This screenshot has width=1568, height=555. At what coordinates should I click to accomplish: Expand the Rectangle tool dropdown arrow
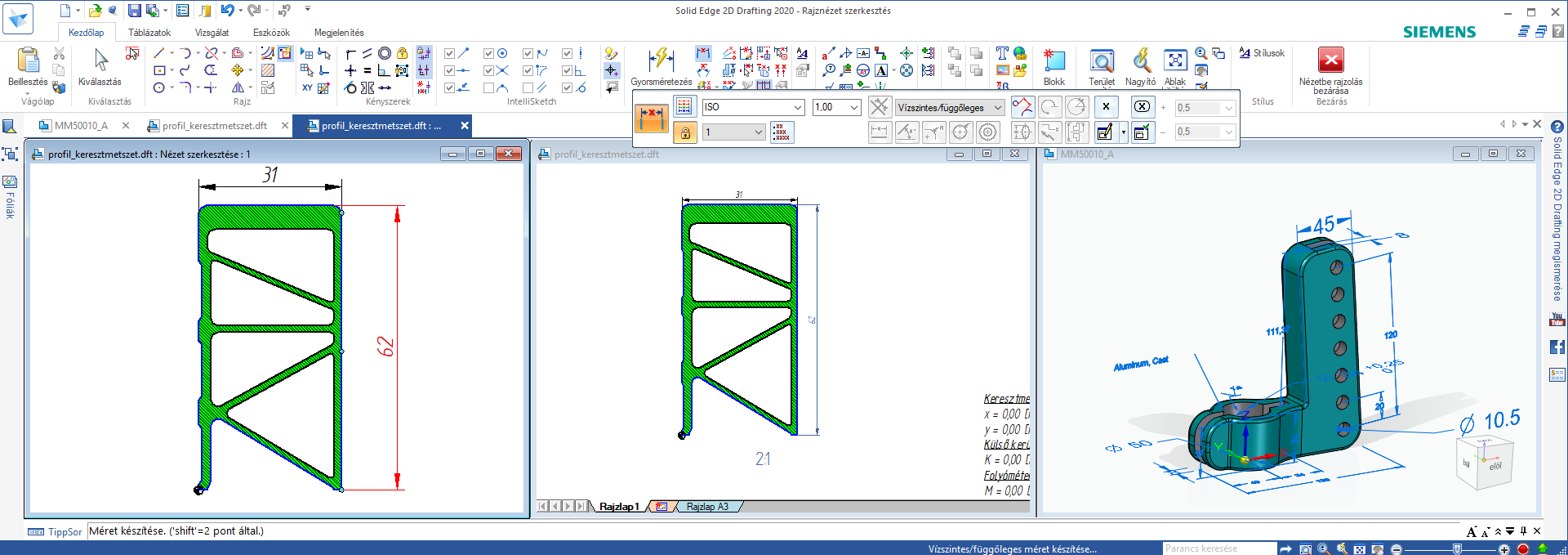point(172,70)
